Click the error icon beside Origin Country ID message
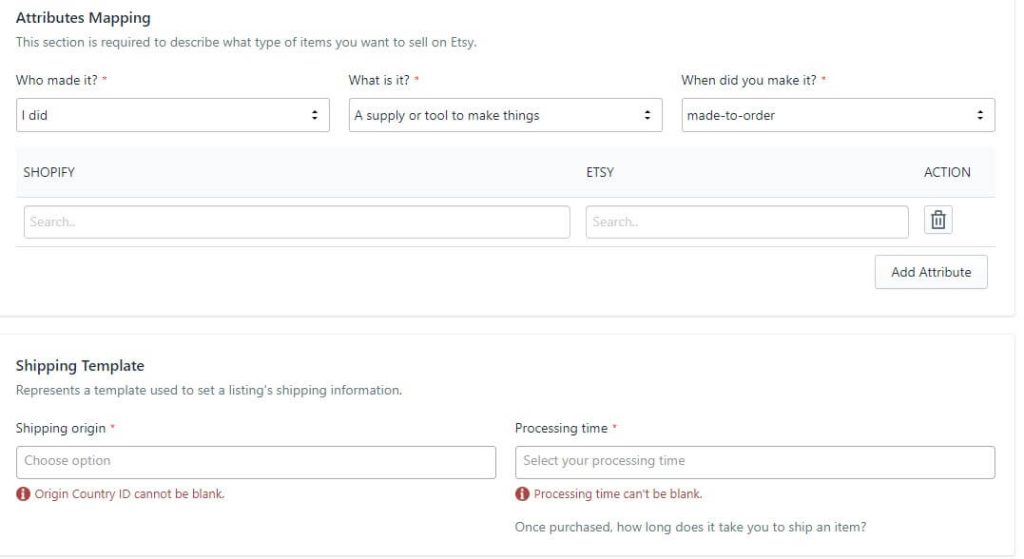This screenshot has width=1024, height=559. tap(23, 494)
